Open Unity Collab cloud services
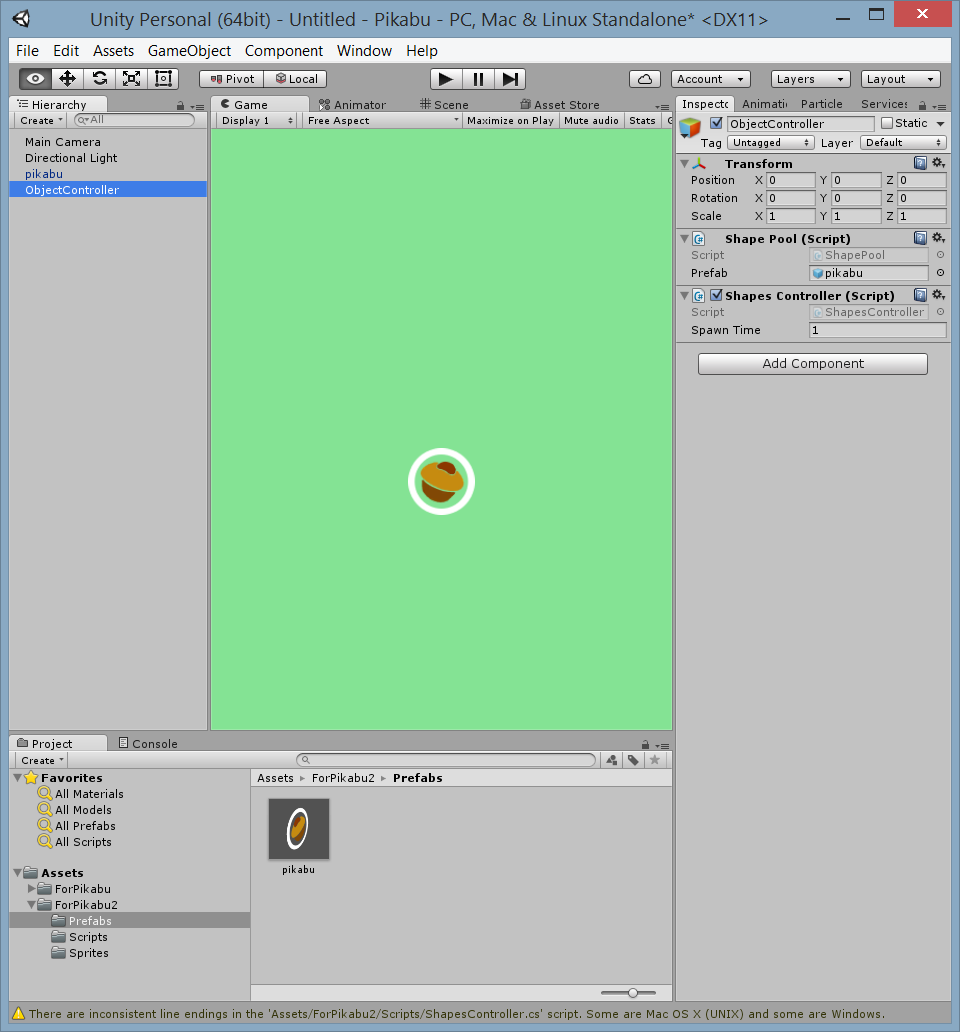This screenshot has height=1032, width=960. click(x=645, y=78)
